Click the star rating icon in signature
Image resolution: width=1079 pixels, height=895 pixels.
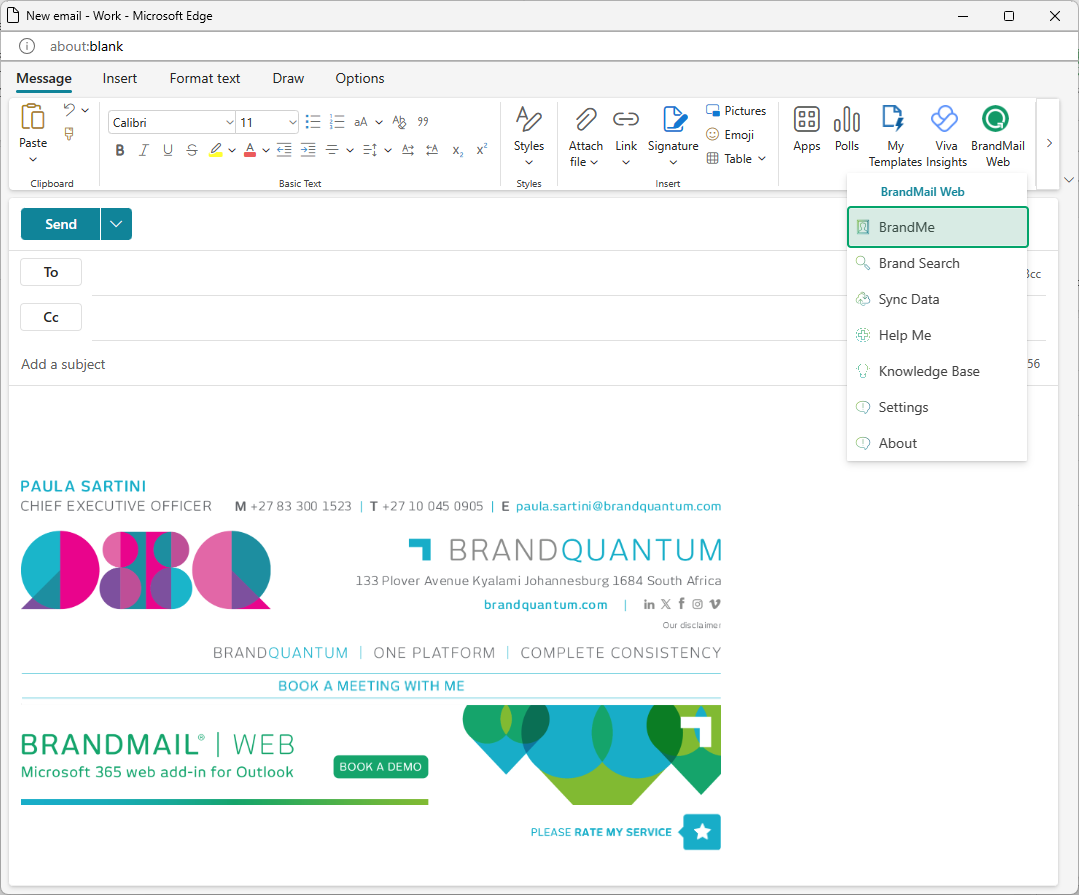point(702,832)
